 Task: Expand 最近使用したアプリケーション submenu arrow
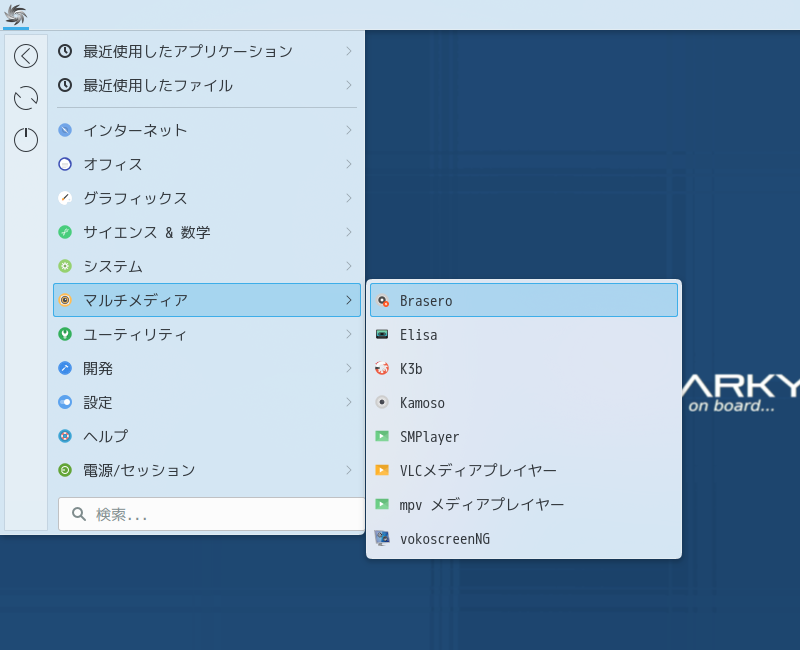(349, 51)
